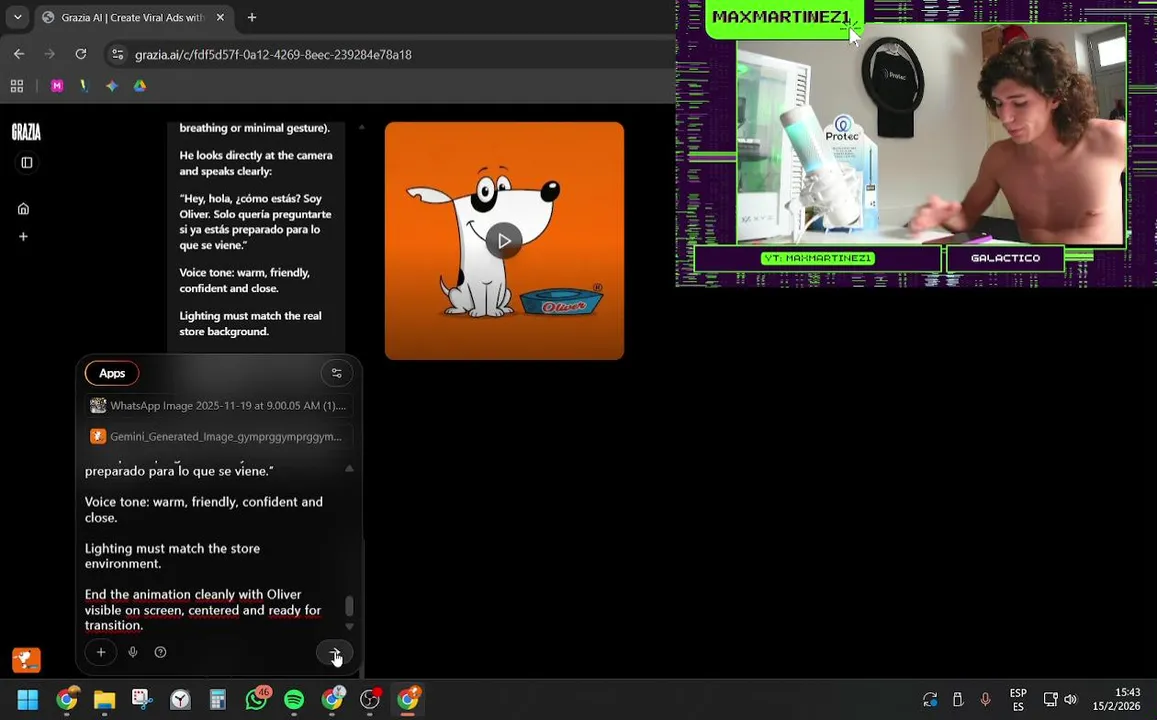This screenshot has width=1157, height=720.
Task: Open the network status tray icon
Action: click(1050, 699)
